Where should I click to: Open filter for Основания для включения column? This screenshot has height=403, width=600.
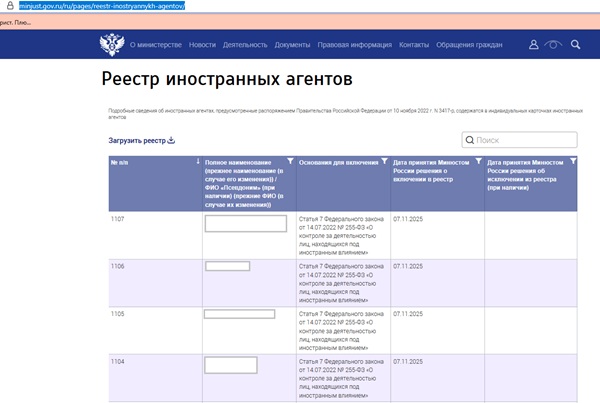point(385,161)
